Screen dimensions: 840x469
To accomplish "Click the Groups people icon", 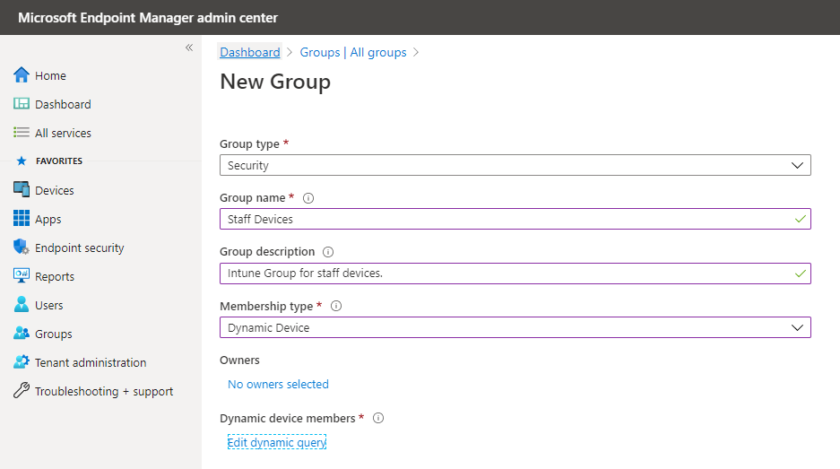I will (21, 333).
